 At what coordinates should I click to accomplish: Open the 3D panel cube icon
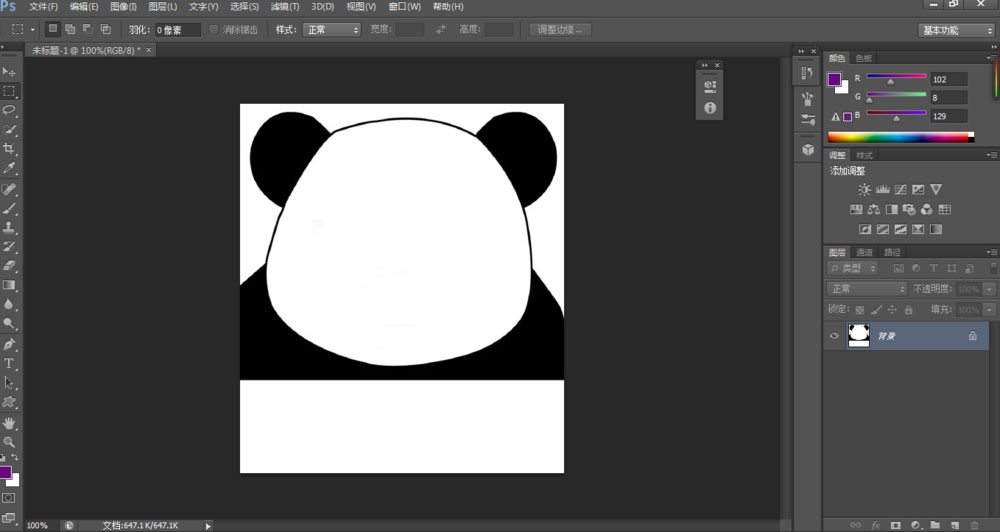click(808, 149)
